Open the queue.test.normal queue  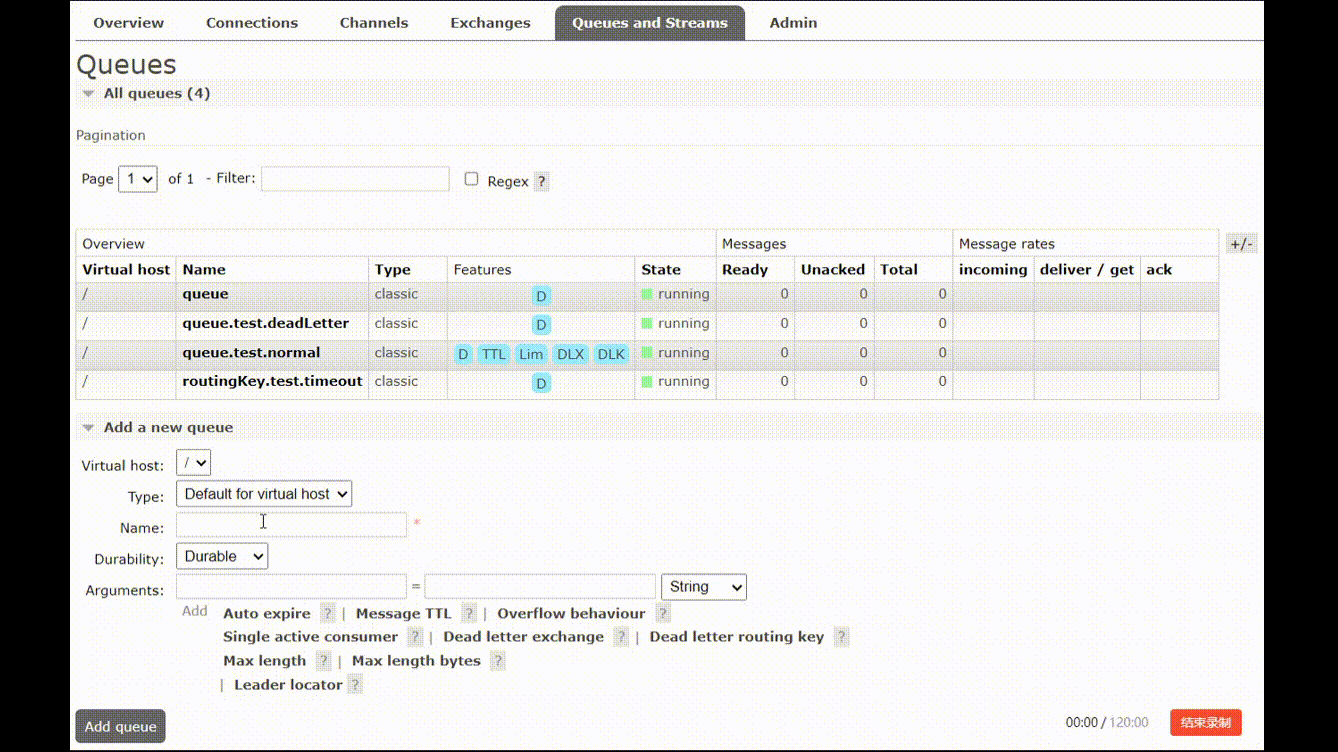[x=251, y=352]
